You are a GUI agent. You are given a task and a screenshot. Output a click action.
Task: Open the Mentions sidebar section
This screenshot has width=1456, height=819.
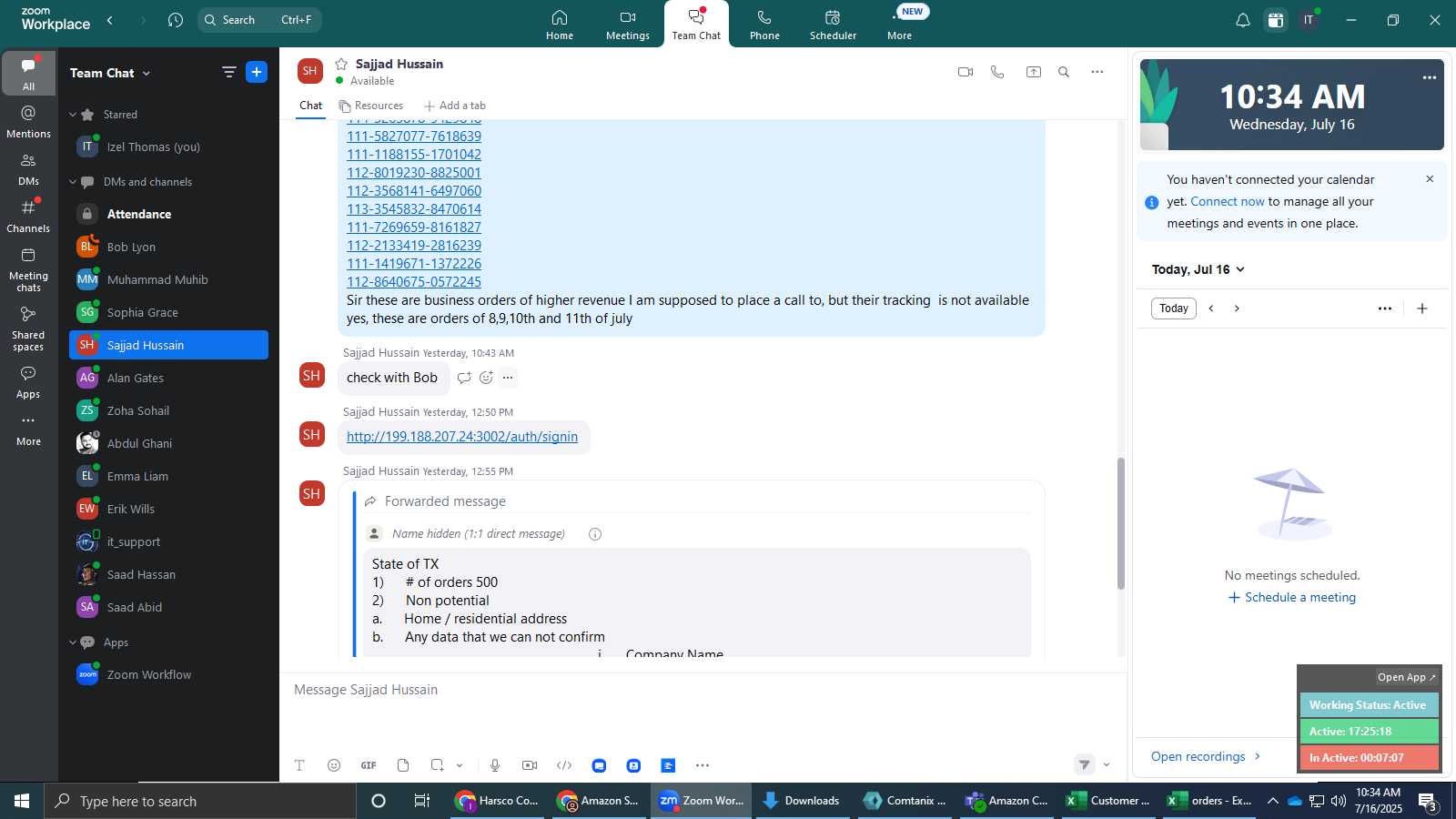(28, 121)
